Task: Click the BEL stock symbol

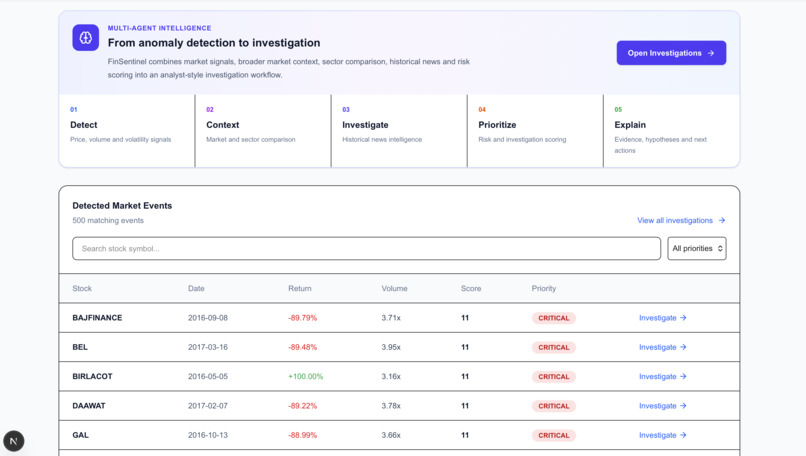Action: tap(80, 347)
